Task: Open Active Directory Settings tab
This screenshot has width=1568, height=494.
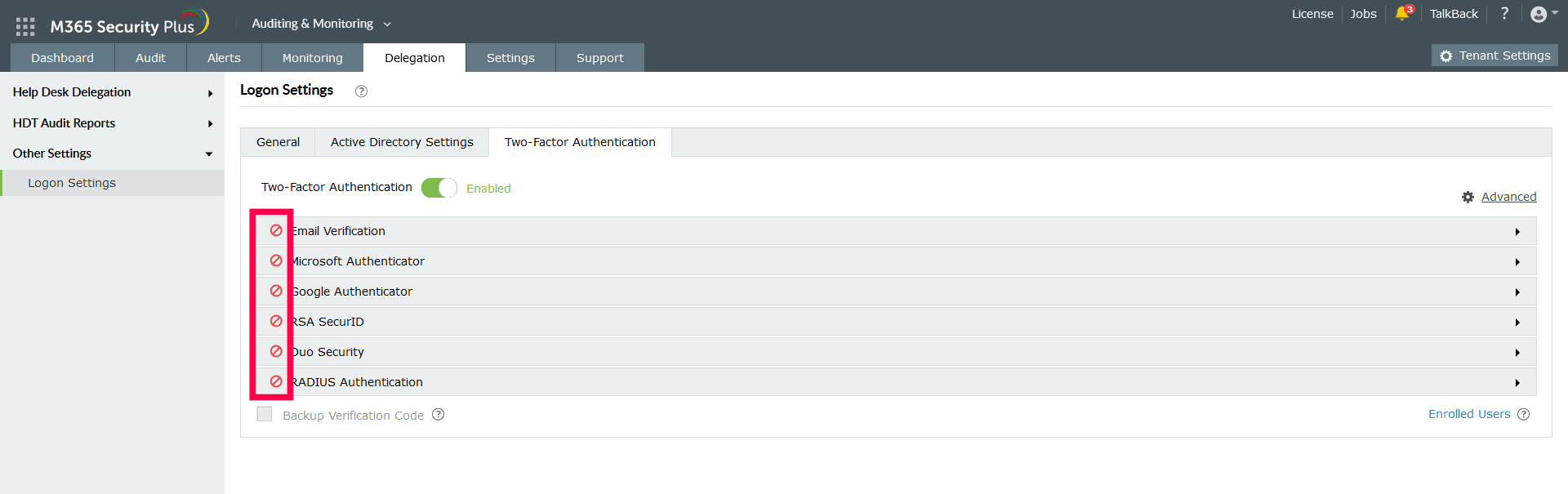Action: [x=402, y=142]
